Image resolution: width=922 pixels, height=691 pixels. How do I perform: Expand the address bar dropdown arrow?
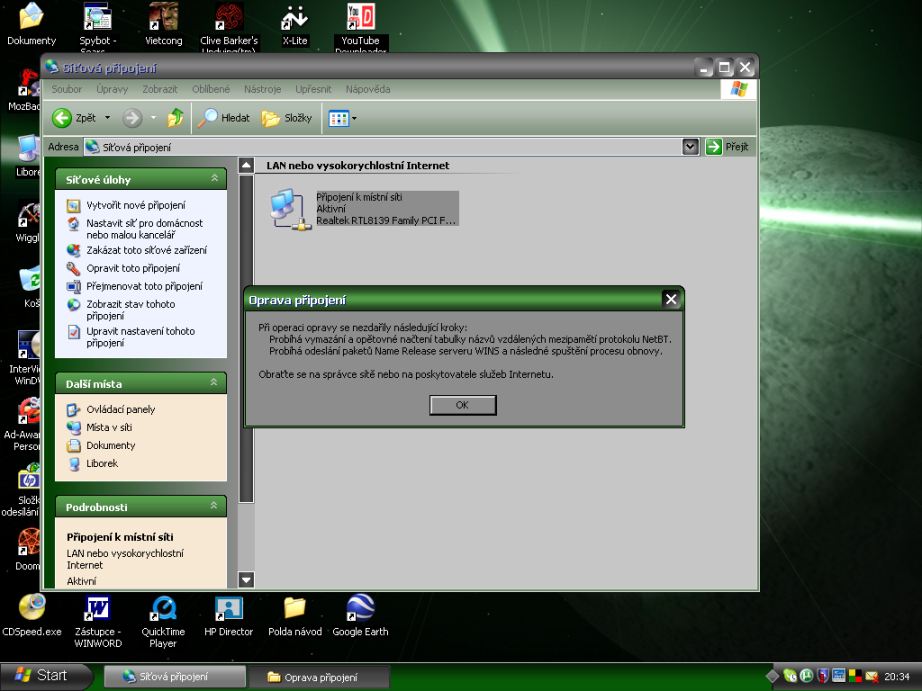click(690, 147)
